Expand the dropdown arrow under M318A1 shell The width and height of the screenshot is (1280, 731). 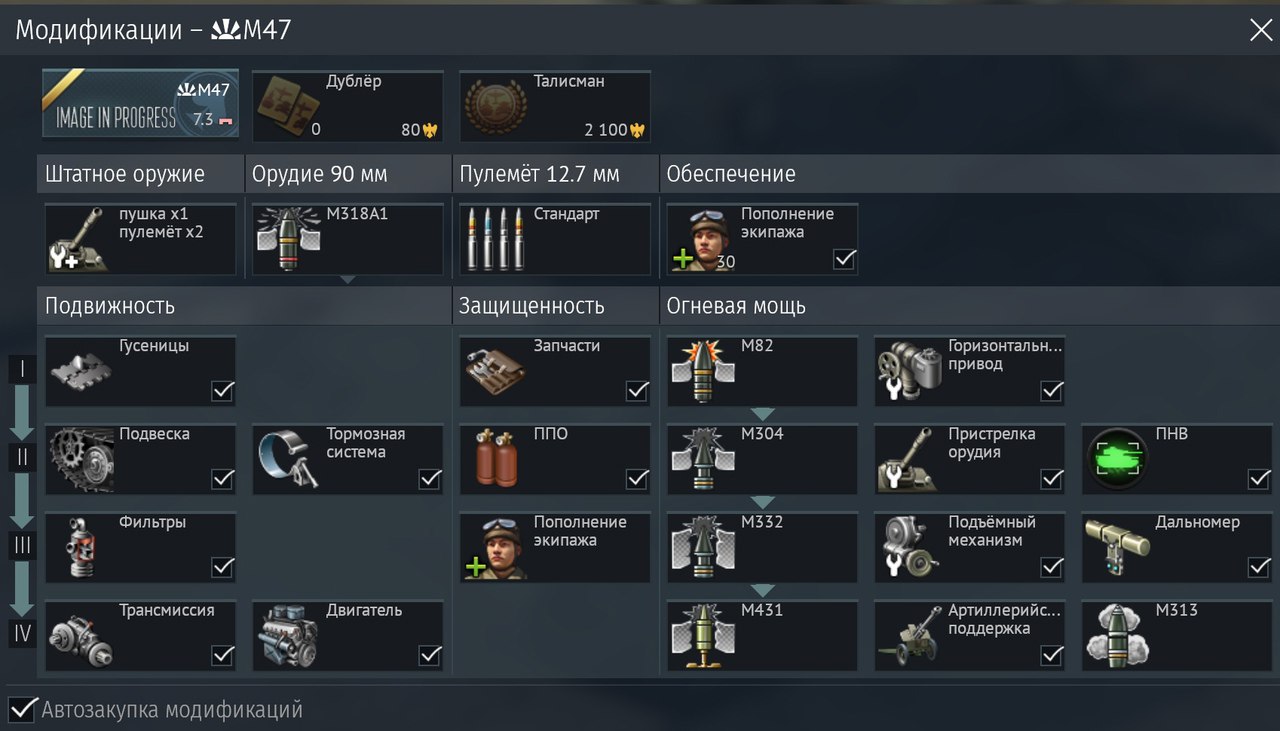click(347, 280)
